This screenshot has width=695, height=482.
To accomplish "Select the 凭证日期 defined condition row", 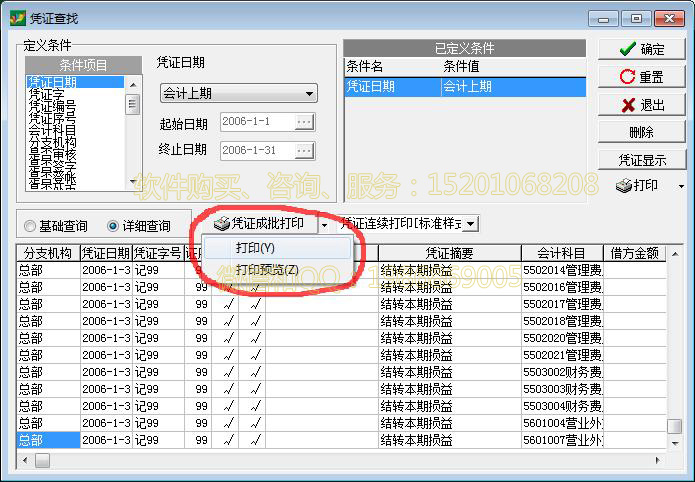I will [x=464, y=87].
